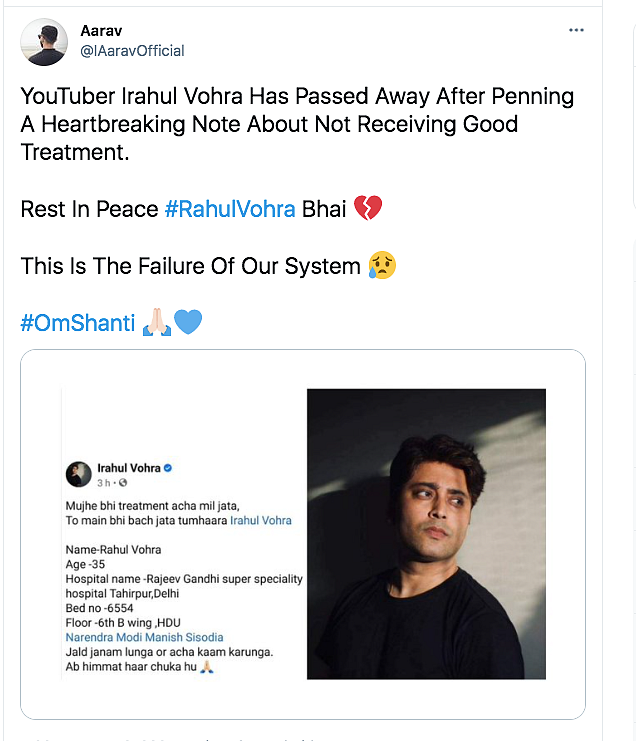Image resolution: width=636 pixels, height=741 pixels.
Task: Open the tweet's three-dot more menu
Action: tap(576, 30)
